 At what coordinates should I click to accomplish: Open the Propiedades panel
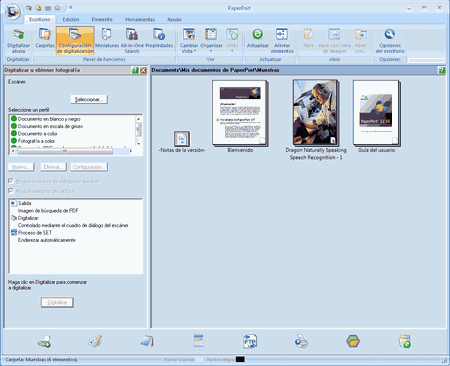159,39
